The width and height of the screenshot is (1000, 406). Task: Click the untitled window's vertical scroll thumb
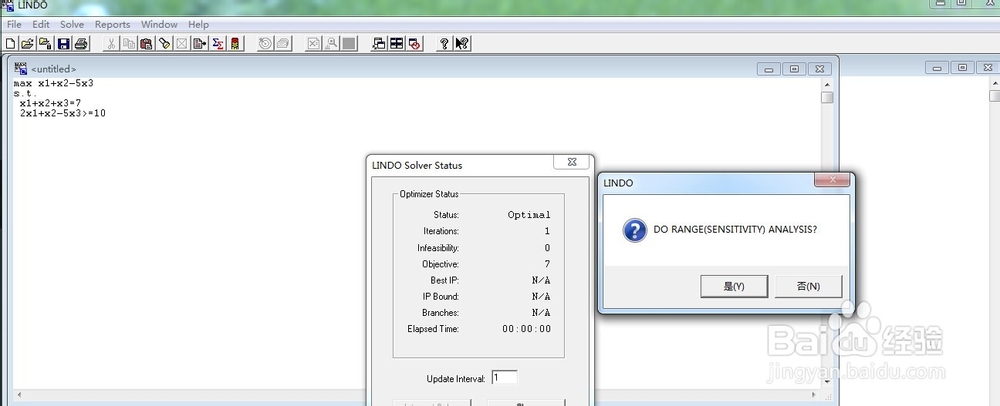pos(827,97)
